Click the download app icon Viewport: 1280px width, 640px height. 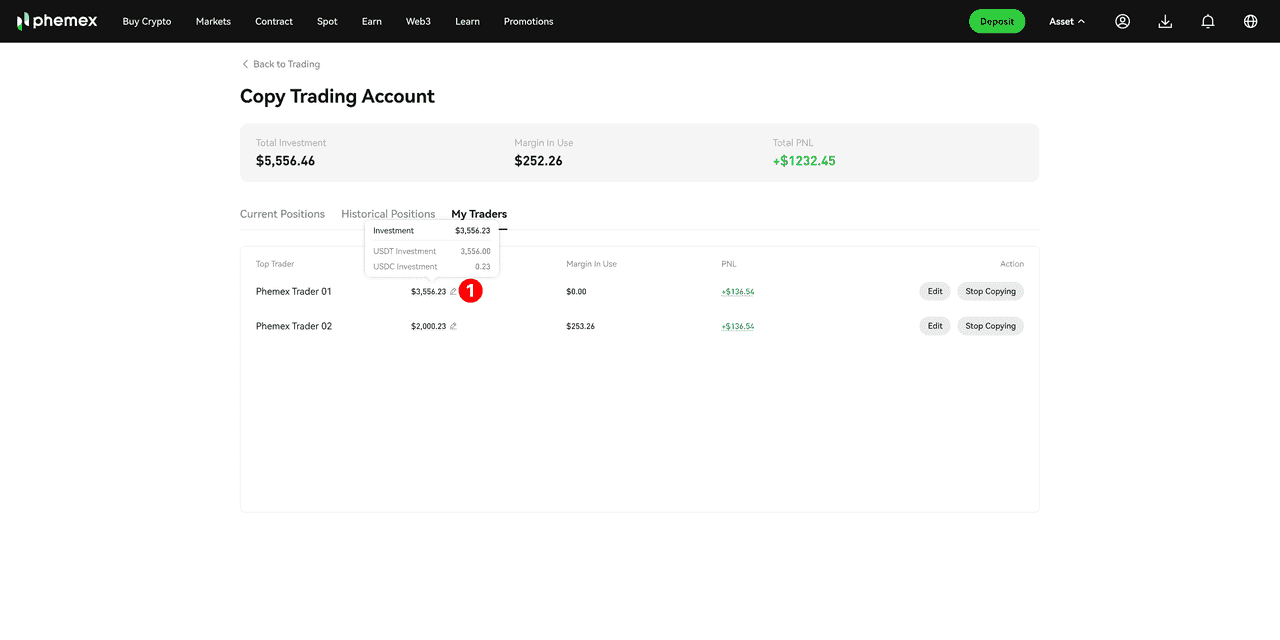coord(1165,21)
